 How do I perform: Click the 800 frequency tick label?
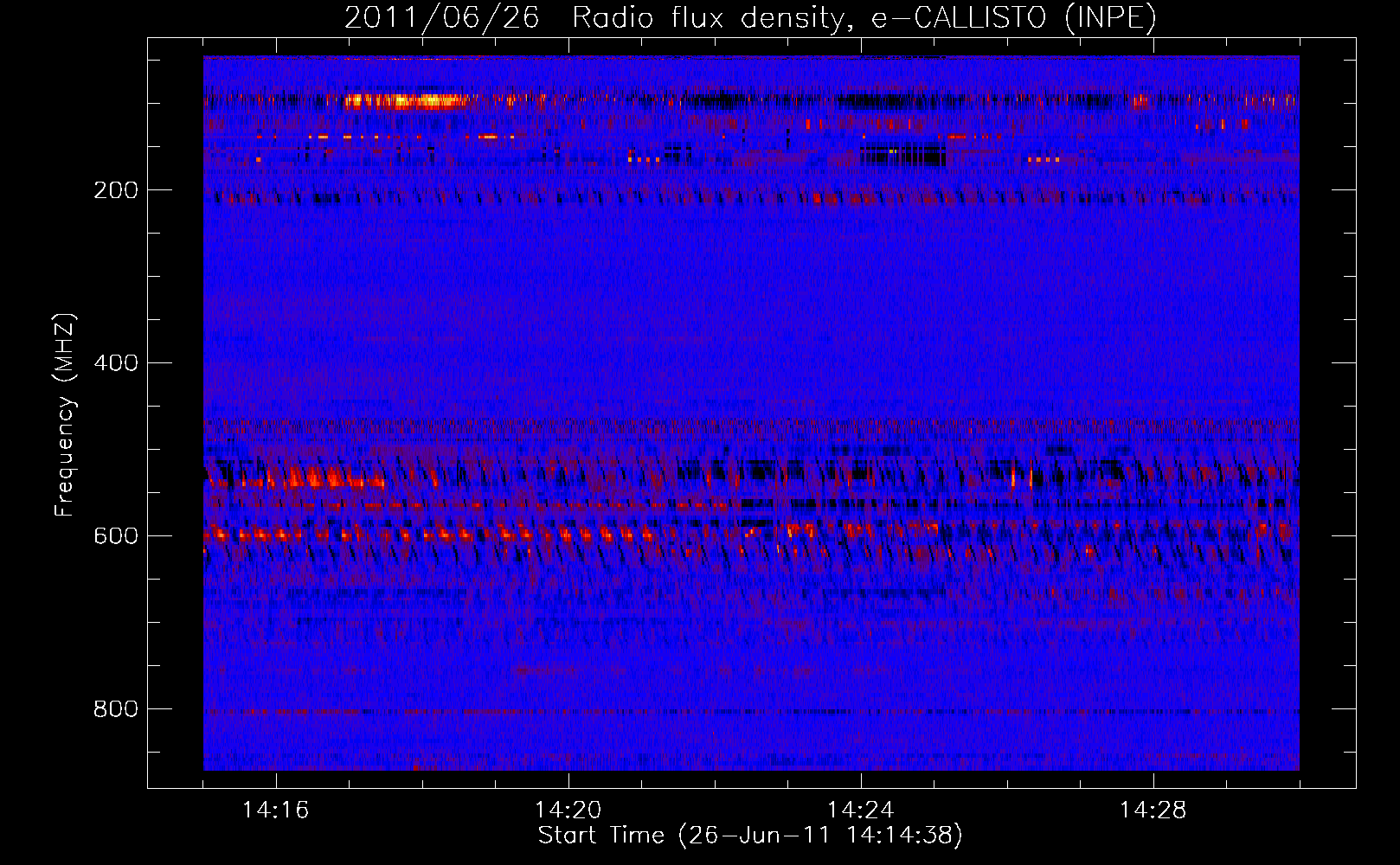(116, 708)
